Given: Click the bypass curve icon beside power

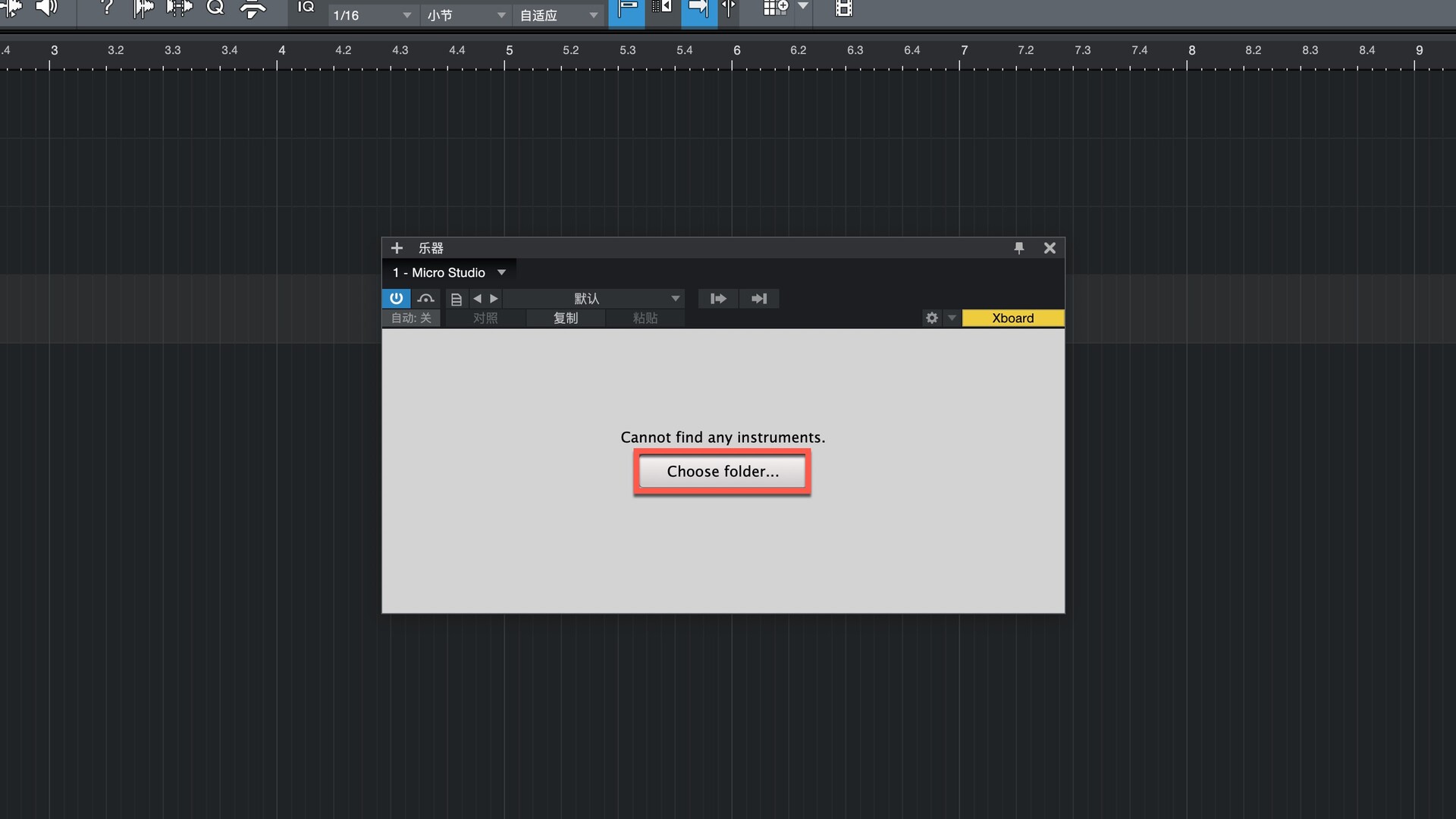Looking at the screenshot, I should 425,298.
